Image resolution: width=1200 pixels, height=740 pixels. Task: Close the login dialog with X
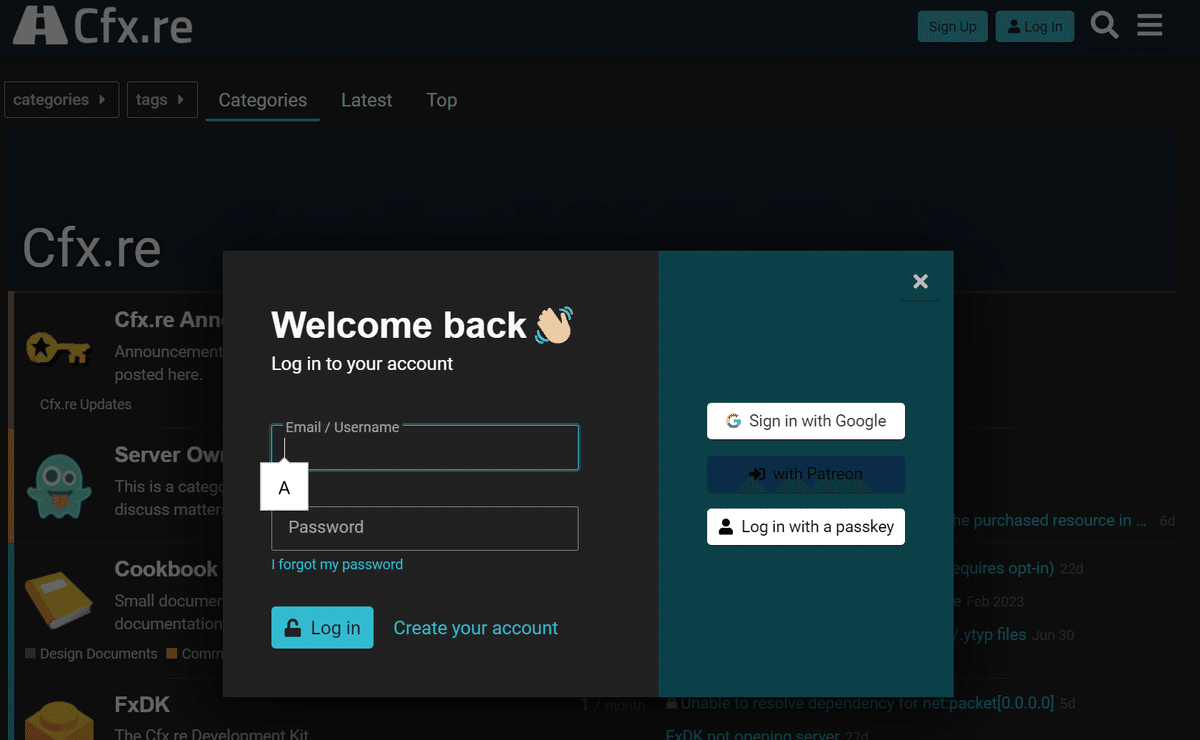921,282
